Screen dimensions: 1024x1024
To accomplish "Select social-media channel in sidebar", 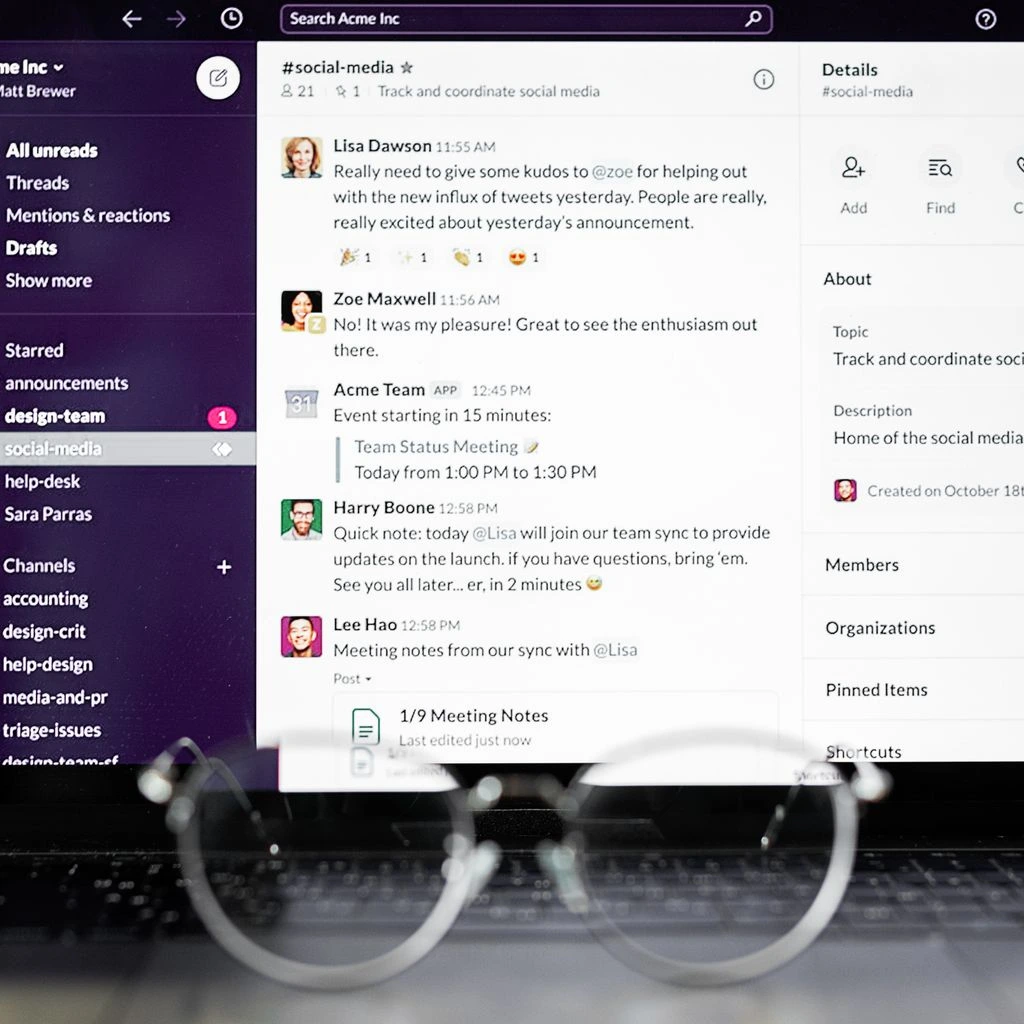I will [127, 449].
